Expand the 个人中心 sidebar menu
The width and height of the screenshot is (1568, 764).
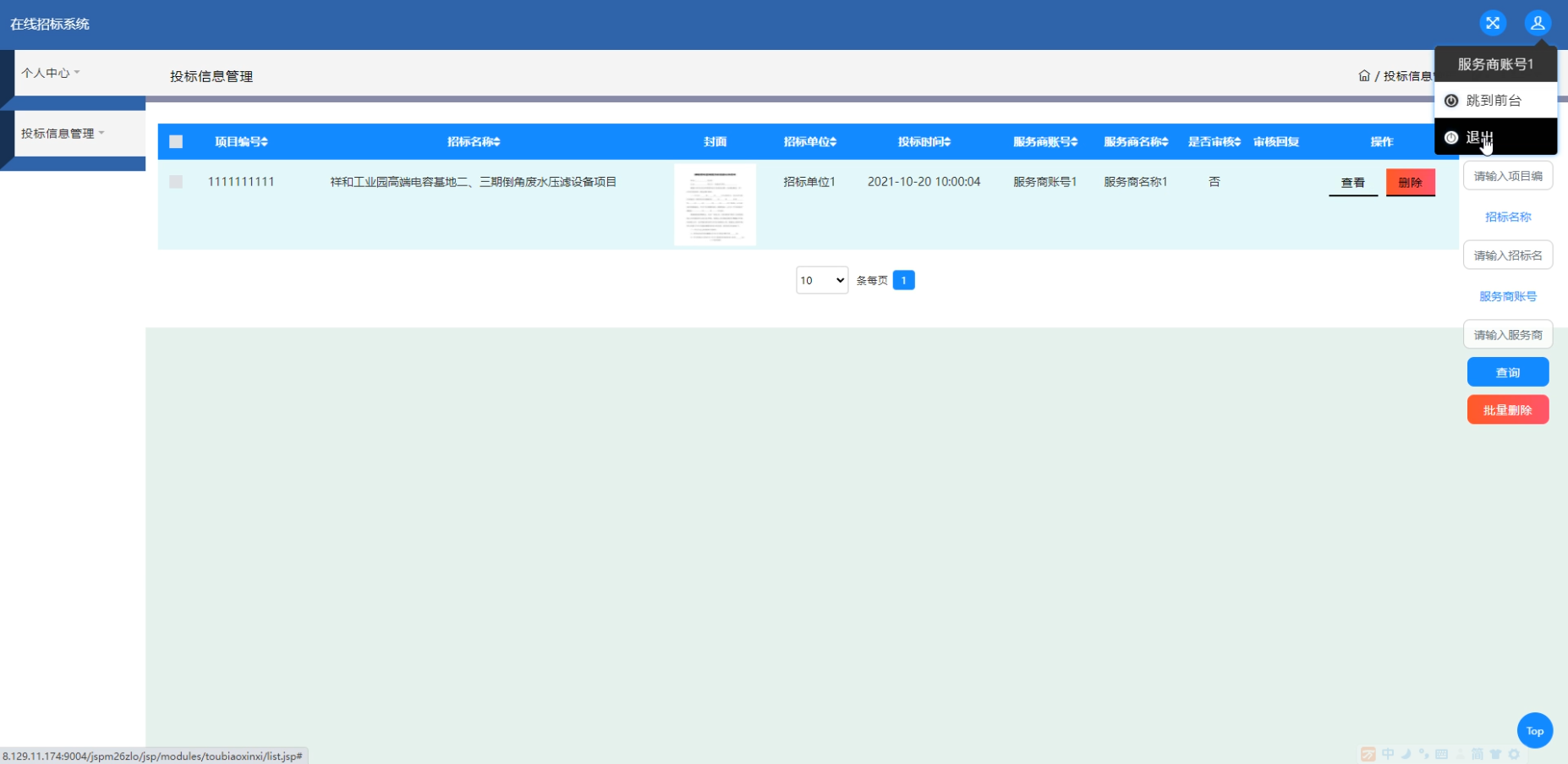tap(51, 73)
